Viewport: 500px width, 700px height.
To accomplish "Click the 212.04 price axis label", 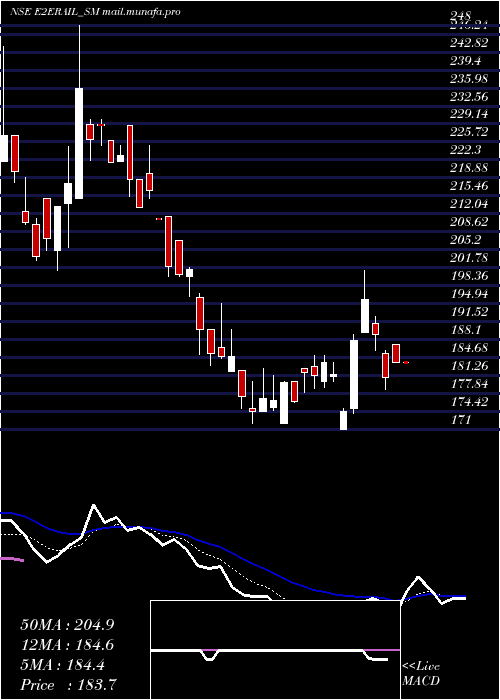I will click(x=467, y=204).
